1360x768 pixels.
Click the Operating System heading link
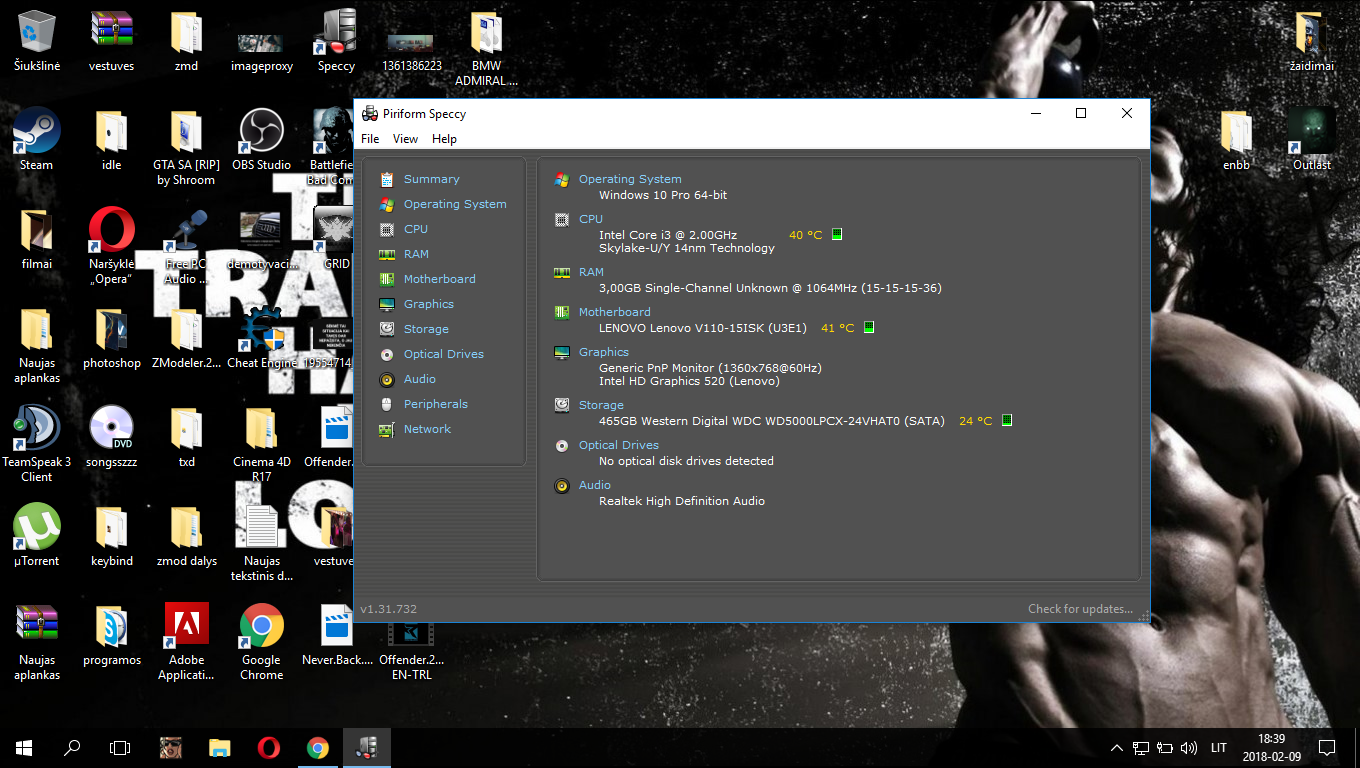coord(629,179)
